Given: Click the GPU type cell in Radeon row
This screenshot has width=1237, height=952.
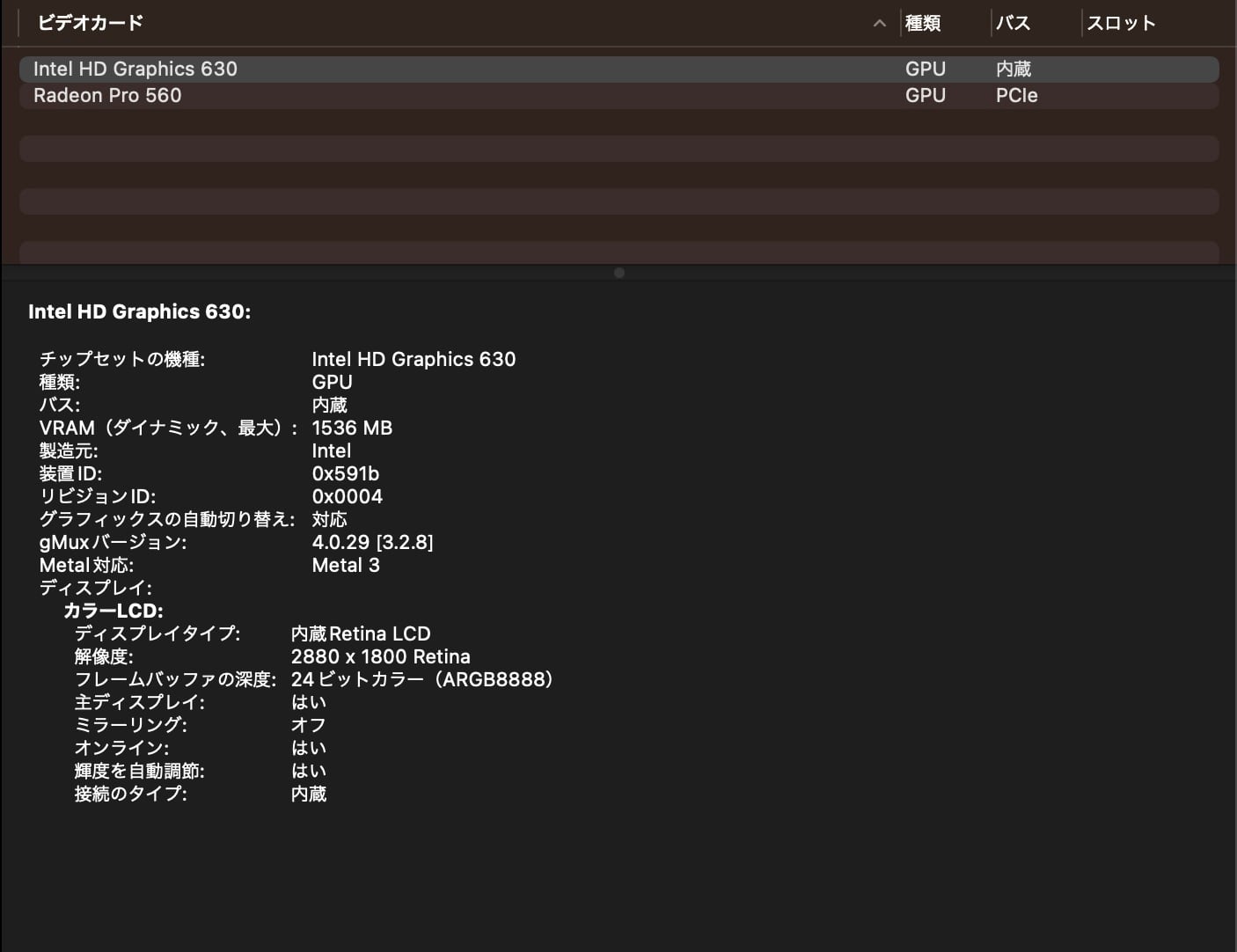Looking at the screenshot, I should coord(925,95).
